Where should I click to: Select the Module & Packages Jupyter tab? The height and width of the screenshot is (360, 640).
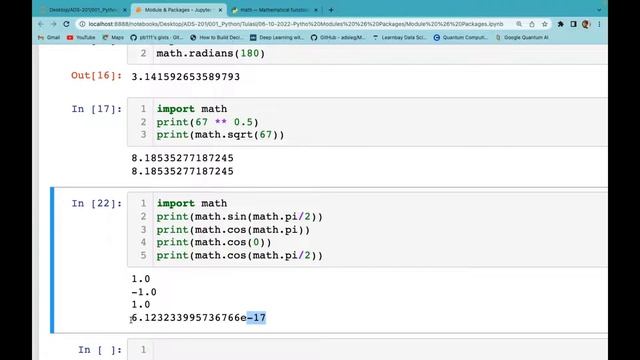(178, 10)
